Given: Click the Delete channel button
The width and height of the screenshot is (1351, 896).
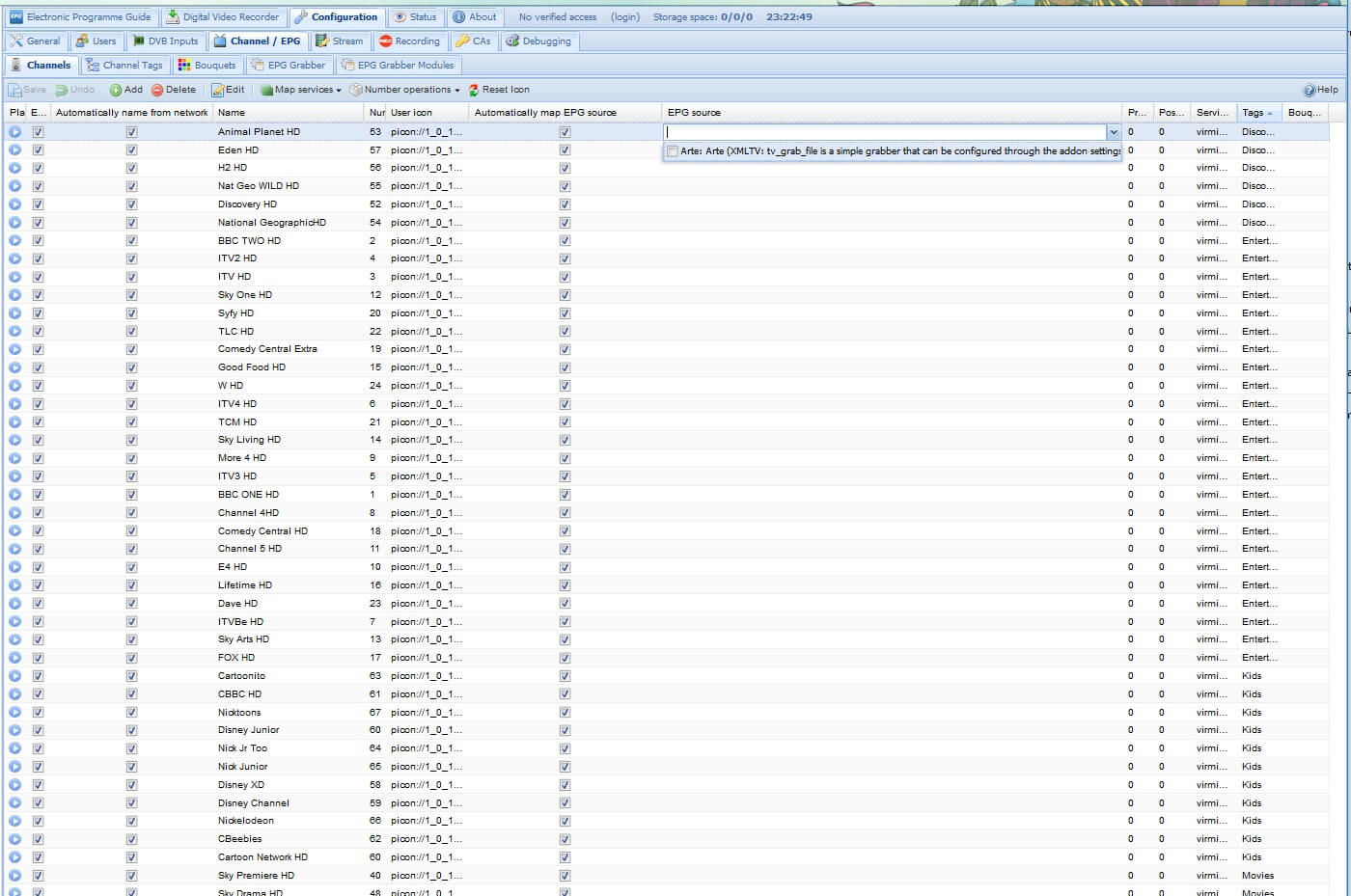Looking at the screenshot, I should coord(174,90).
